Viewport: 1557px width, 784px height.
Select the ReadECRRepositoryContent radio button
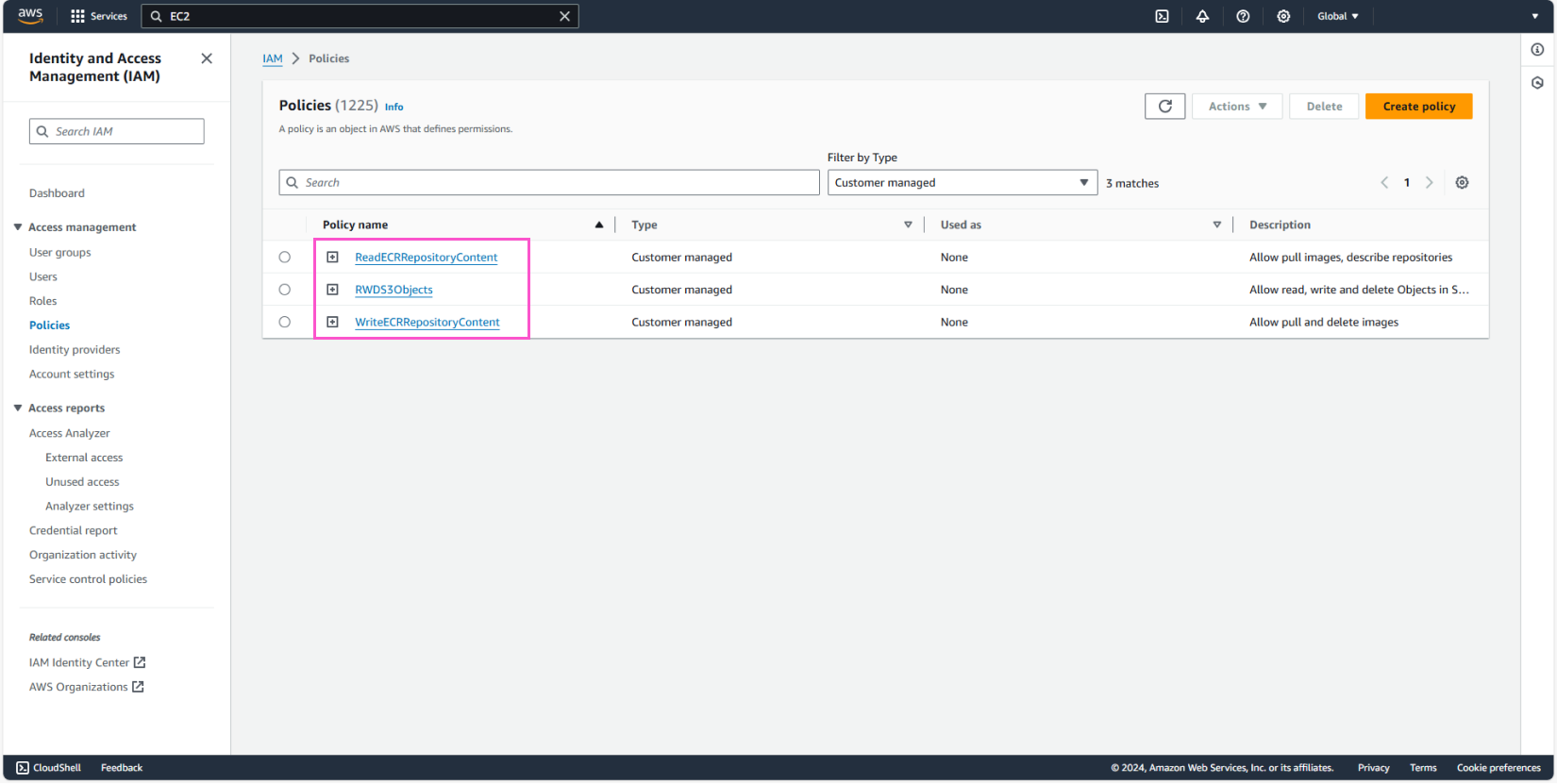[x=284, y=258]
